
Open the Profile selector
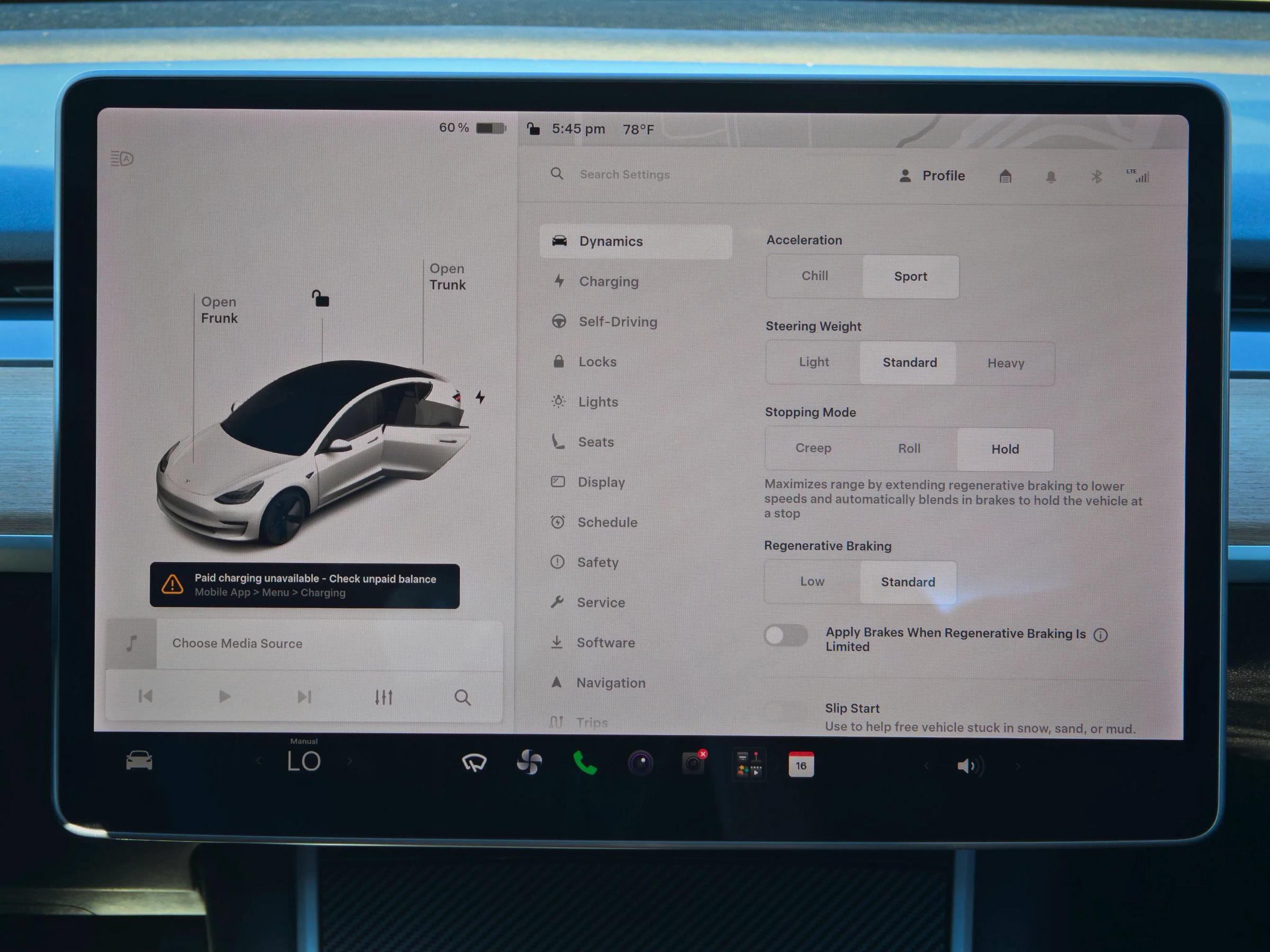(x=932, y=176)
